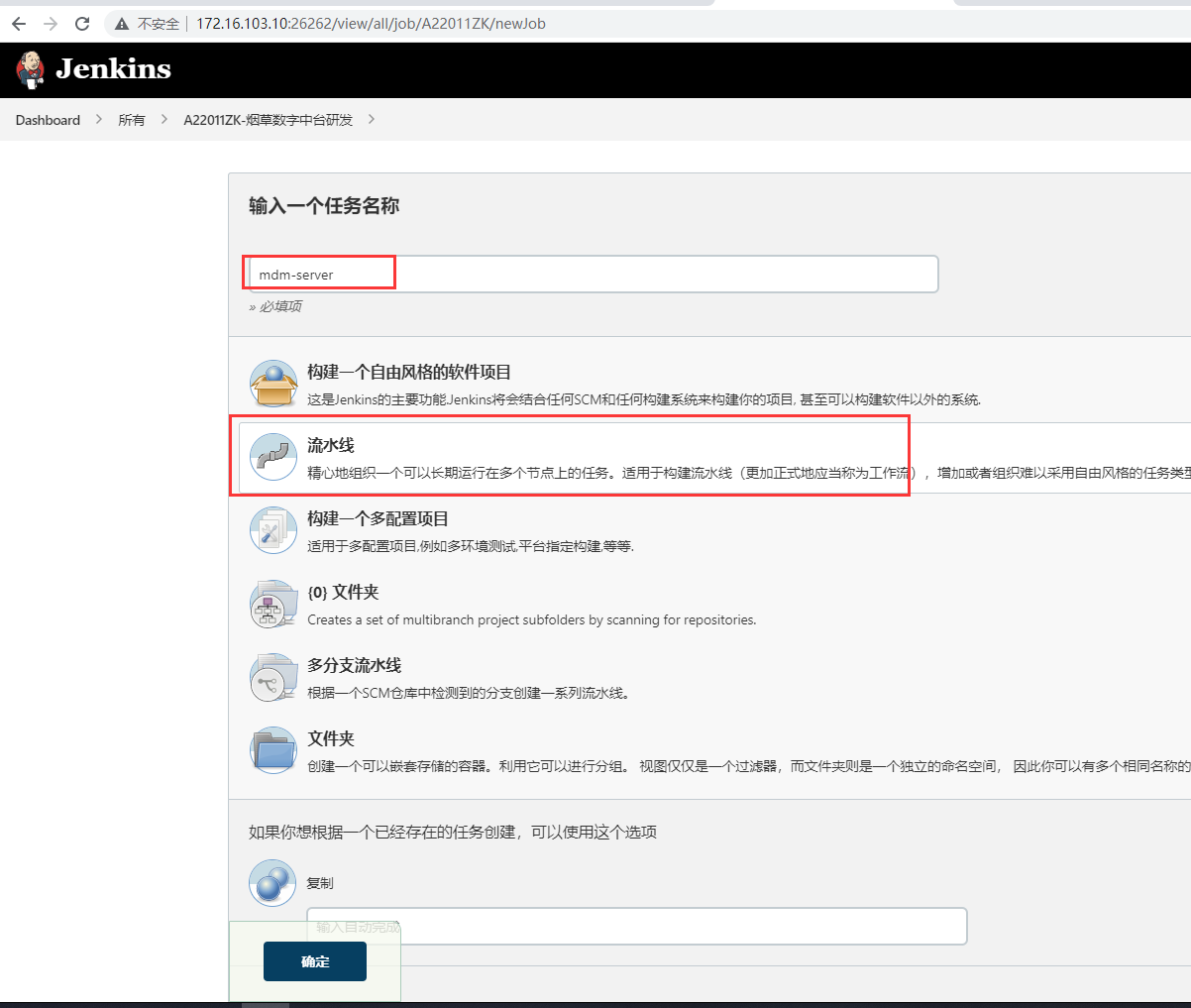Click the 确定 confirm button

coord(315,961)
